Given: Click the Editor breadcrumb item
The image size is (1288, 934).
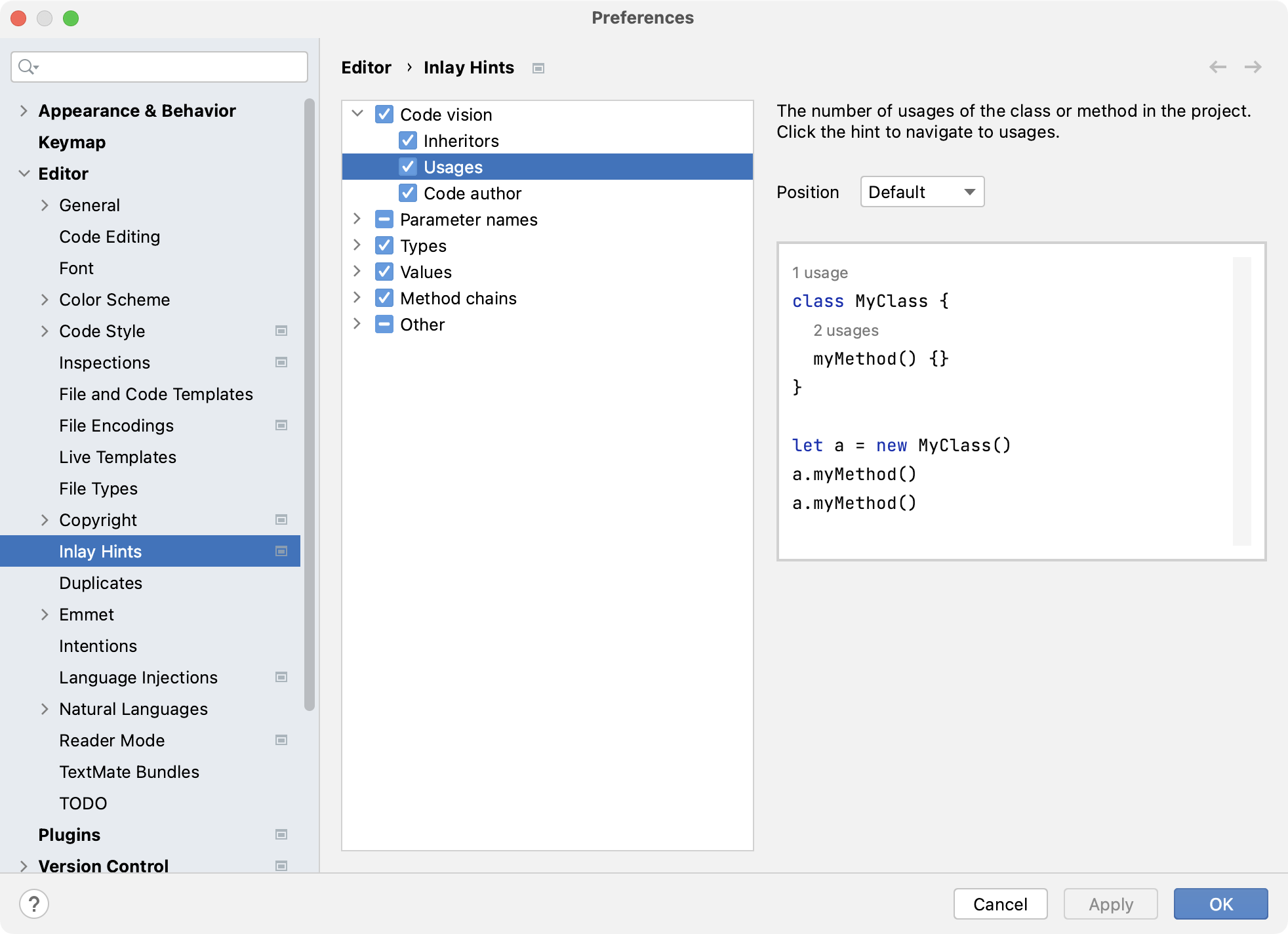Looking at the screenshot, I should [366, 67].
